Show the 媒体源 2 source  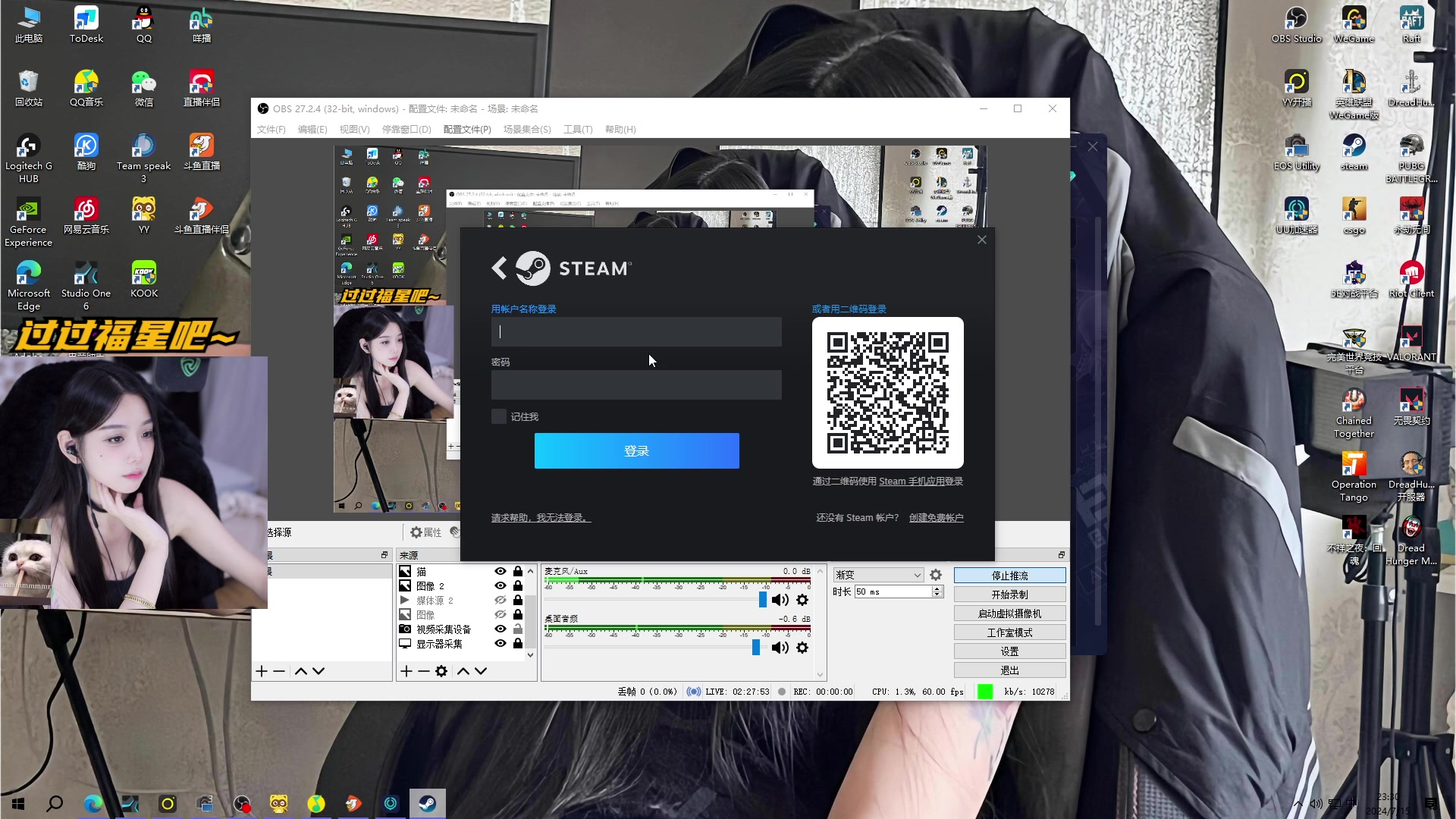point(500,601)
